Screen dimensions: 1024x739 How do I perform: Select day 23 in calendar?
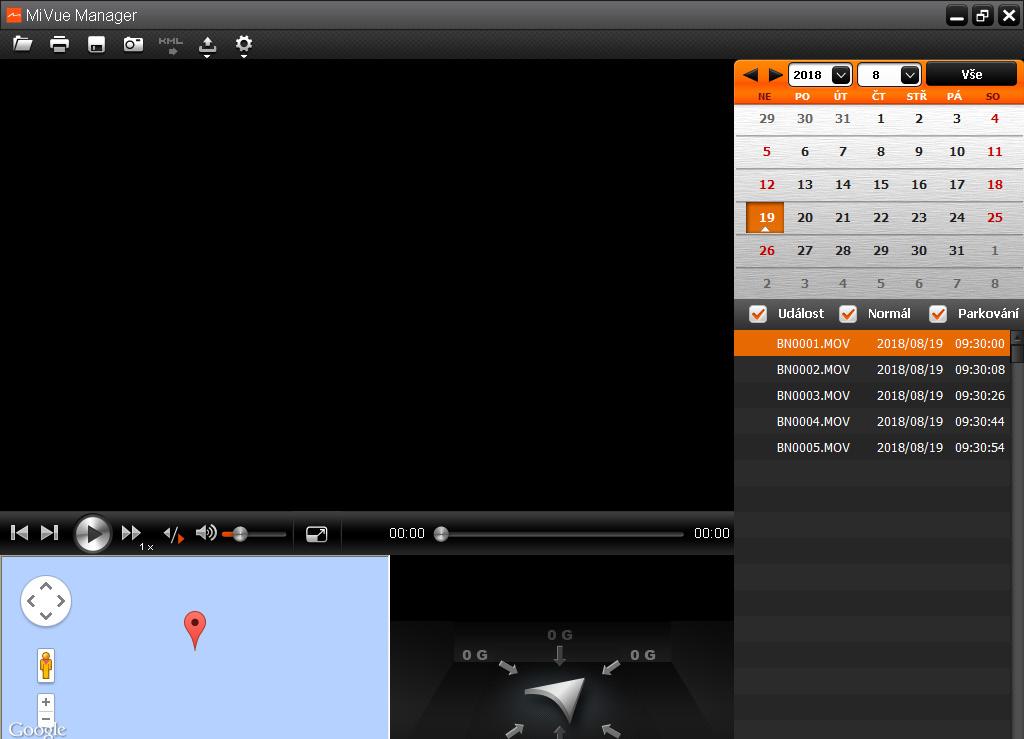click(x=919, y=217)
